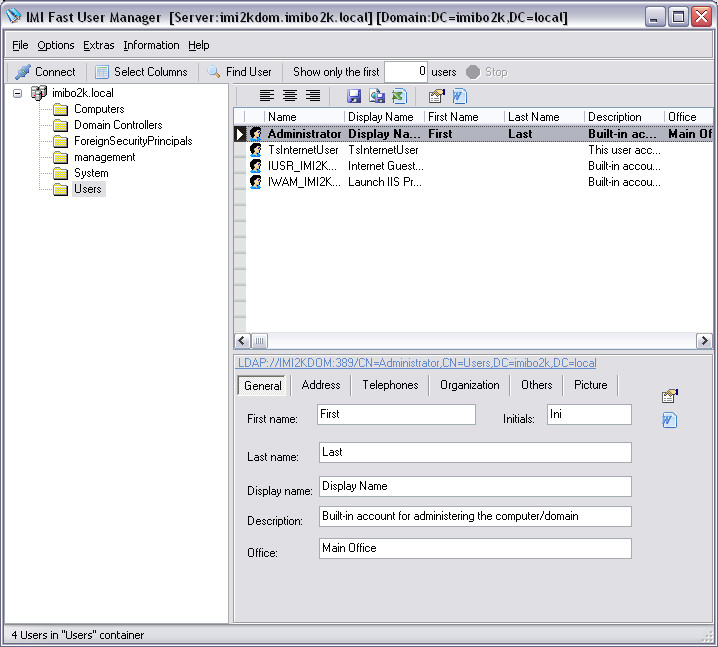Click the Last name input field
Image resolution: width=718 pixels, height=647 pixels.
pyautogui.click(x=475, y=452)
